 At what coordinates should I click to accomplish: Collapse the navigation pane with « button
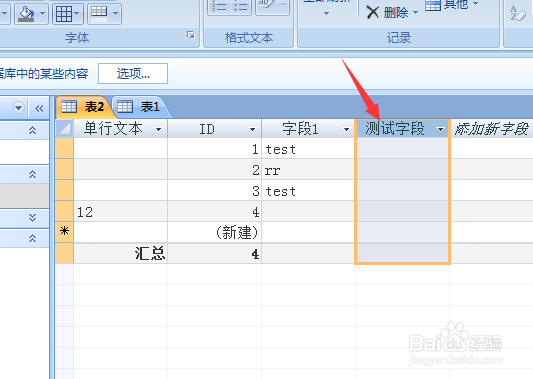39,108
